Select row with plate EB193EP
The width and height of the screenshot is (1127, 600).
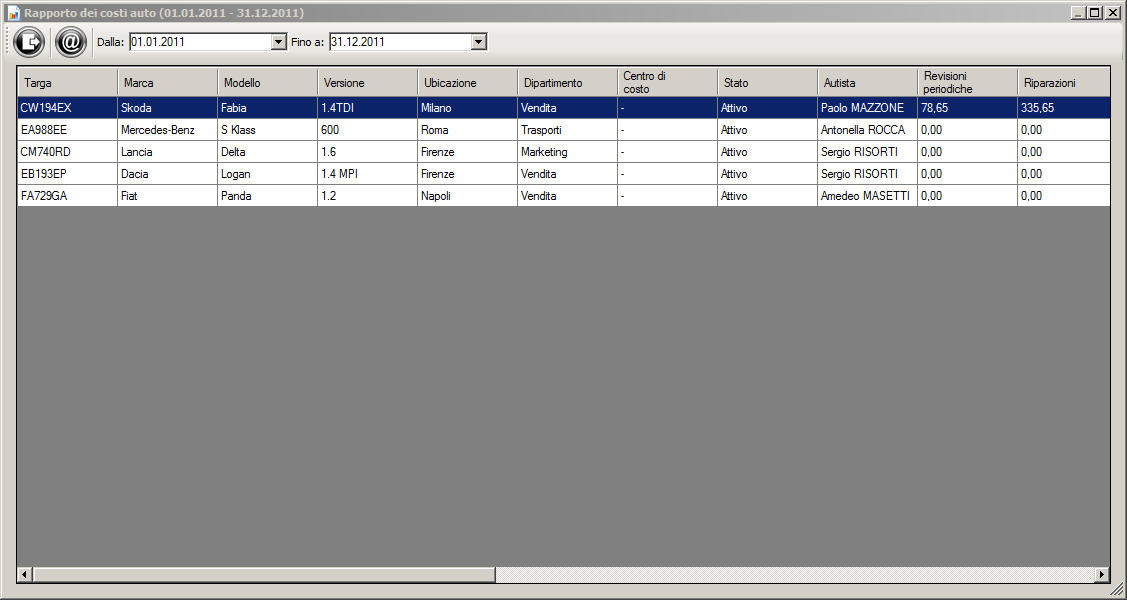click(x=564, y=174)
